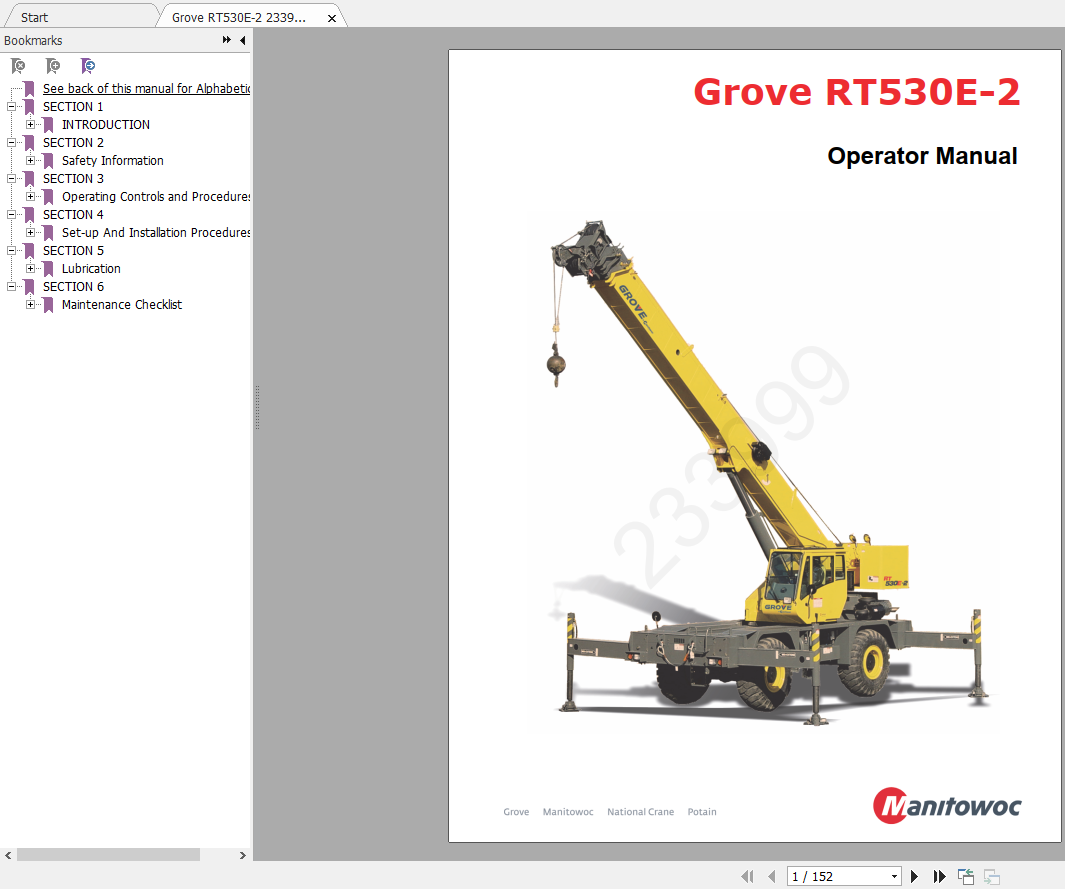Collapse the SECTION 1 tree node
Image resolution: width=1065 pixels, height=889 pixels.
pyautogui.click(x=12, y=106)
